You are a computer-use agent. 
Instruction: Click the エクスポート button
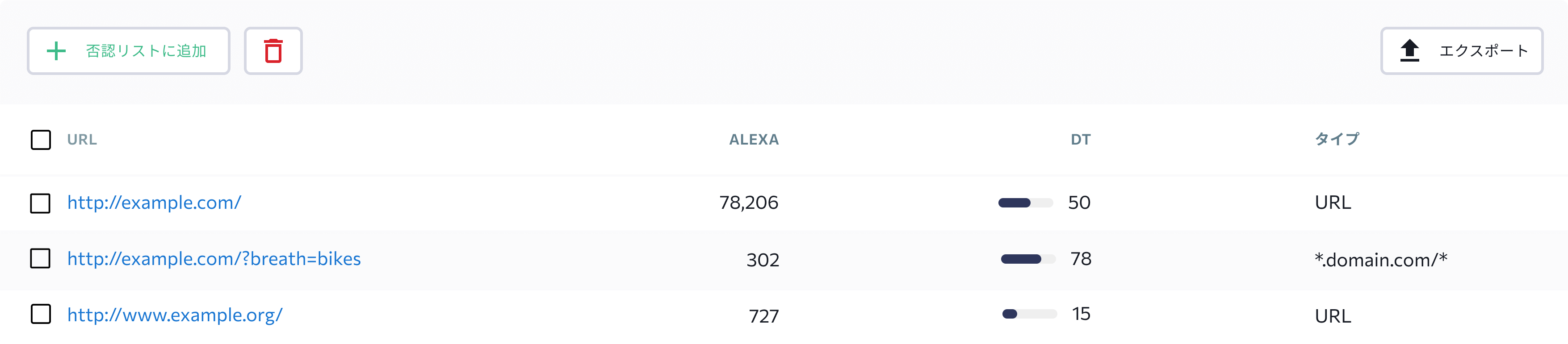pyautogui.click(x=1462, y=51)
